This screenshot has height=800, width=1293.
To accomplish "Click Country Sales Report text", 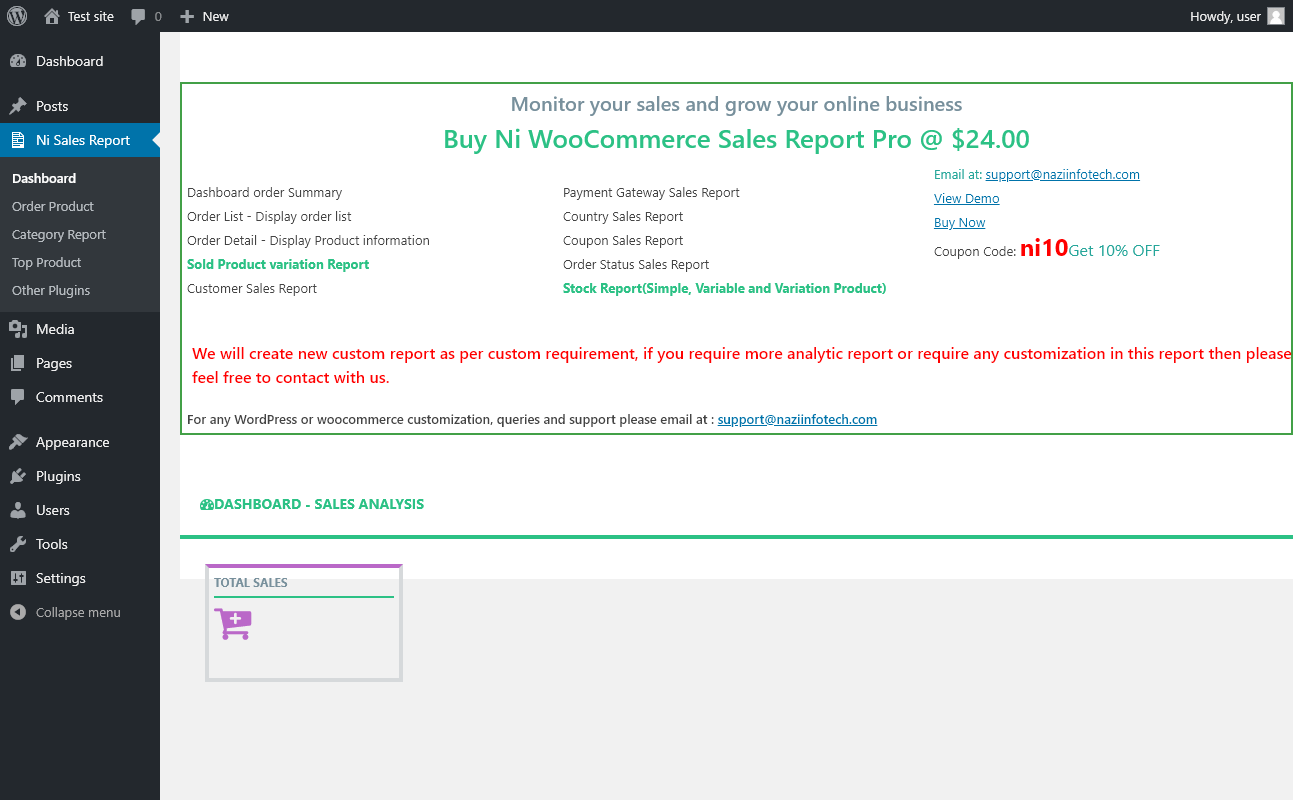I will tap(623, 216).
